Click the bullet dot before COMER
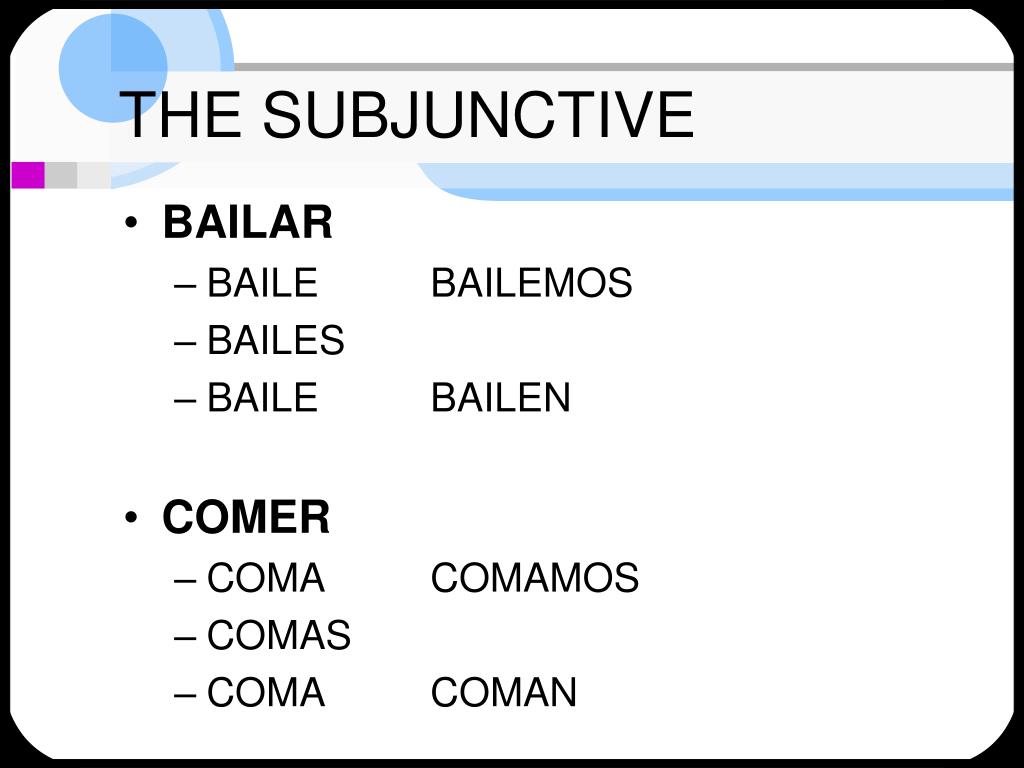This screenshot has height=768, width=1024. (131, 518)
